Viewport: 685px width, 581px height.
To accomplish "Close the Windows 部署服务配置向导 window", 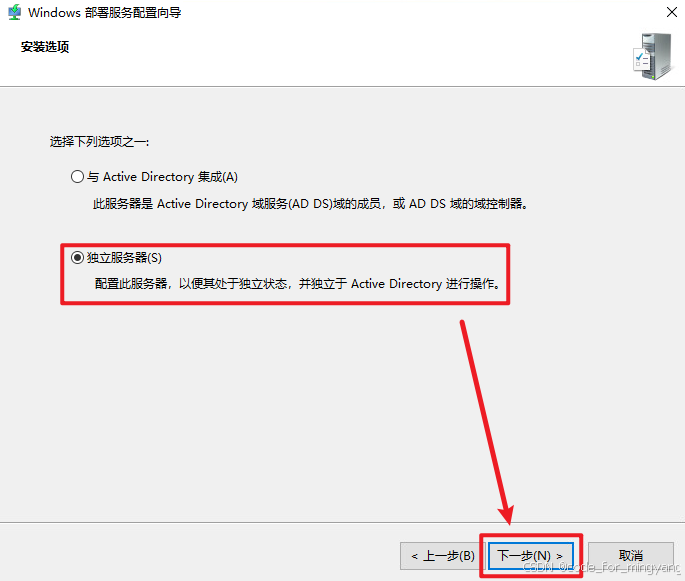I will coord(671,12).
